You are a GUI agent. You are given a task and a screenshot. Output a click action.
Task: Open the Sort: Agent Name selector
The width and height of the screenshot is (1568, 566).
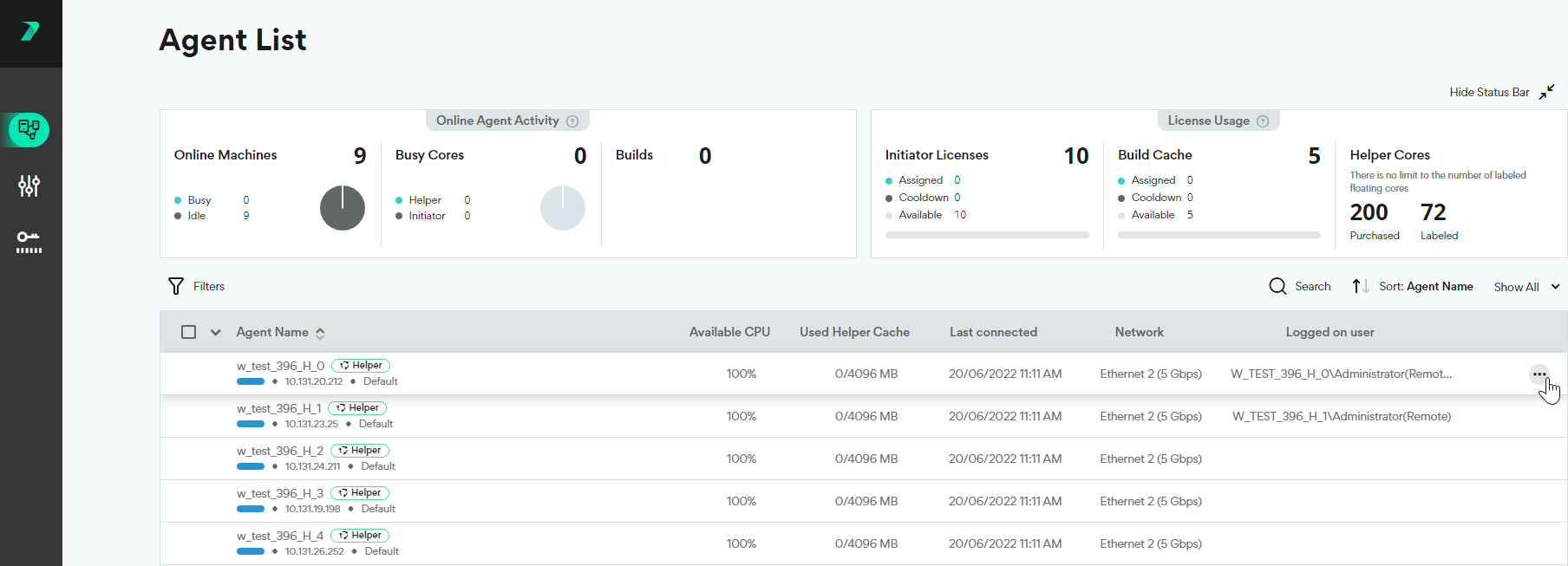coord(1425,286)
